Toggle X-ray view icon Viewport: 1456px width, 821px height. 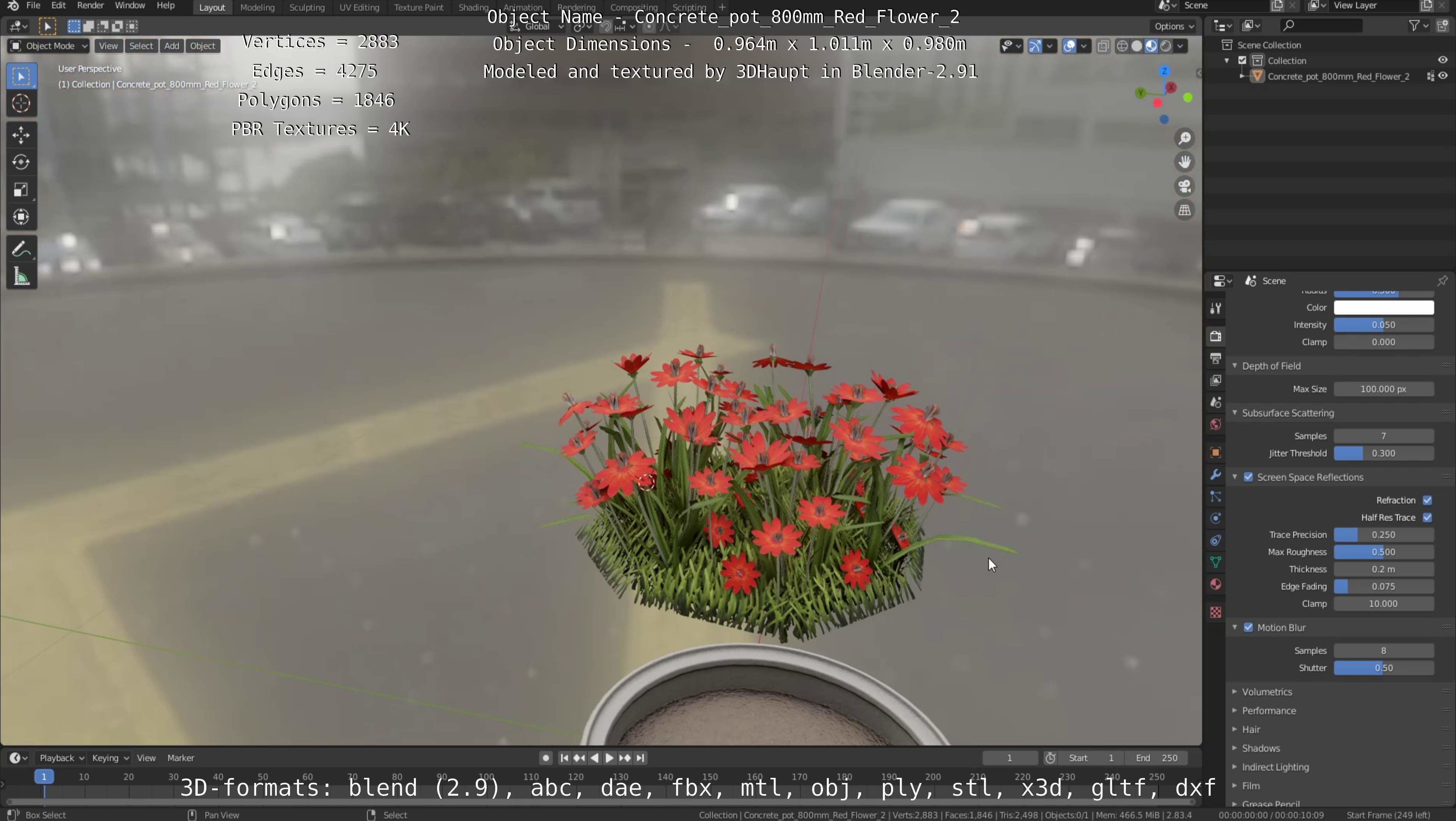[x=1103, y=46]
